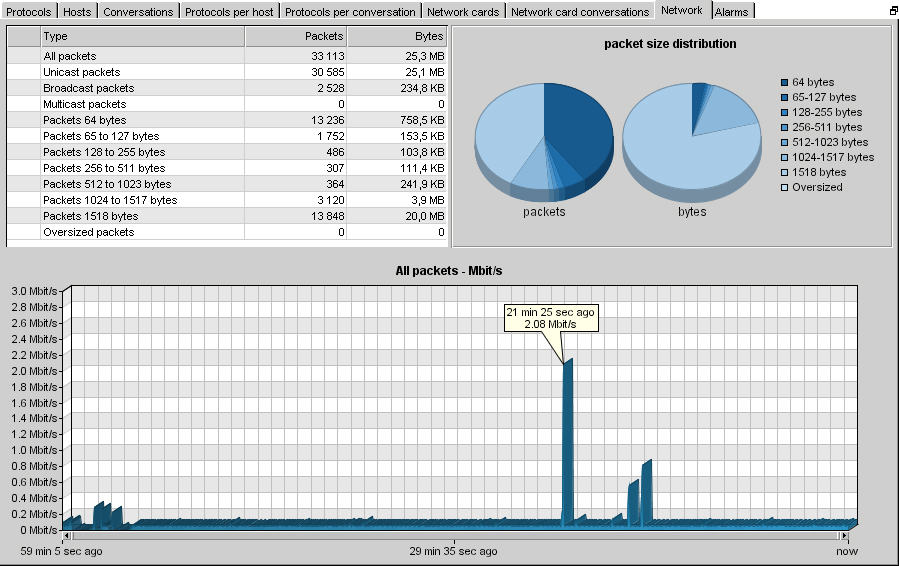Click the chart's horizontal time scrollbar track
The height and width of the screenshot is (566, 899).
455,536
